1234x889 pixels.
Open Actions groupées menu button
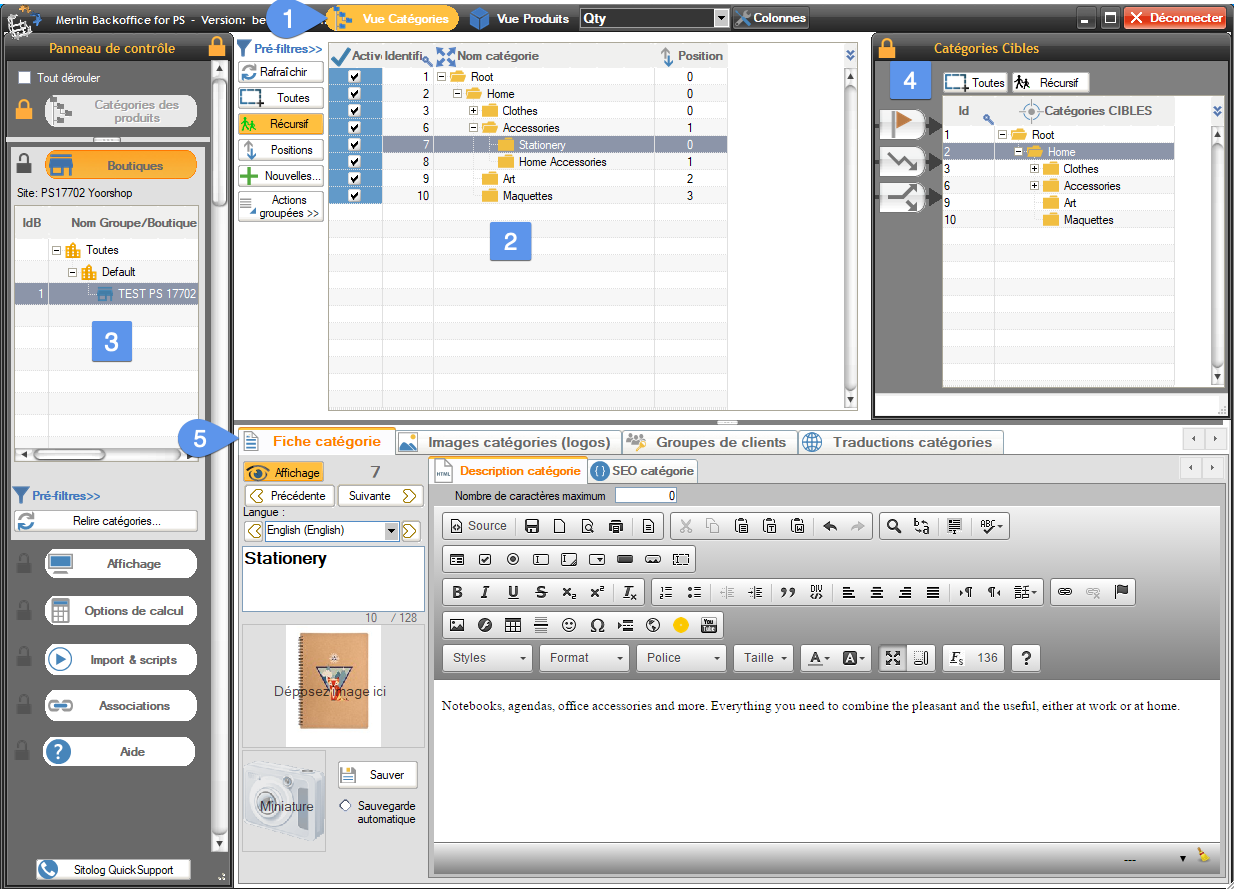[281, 207]
